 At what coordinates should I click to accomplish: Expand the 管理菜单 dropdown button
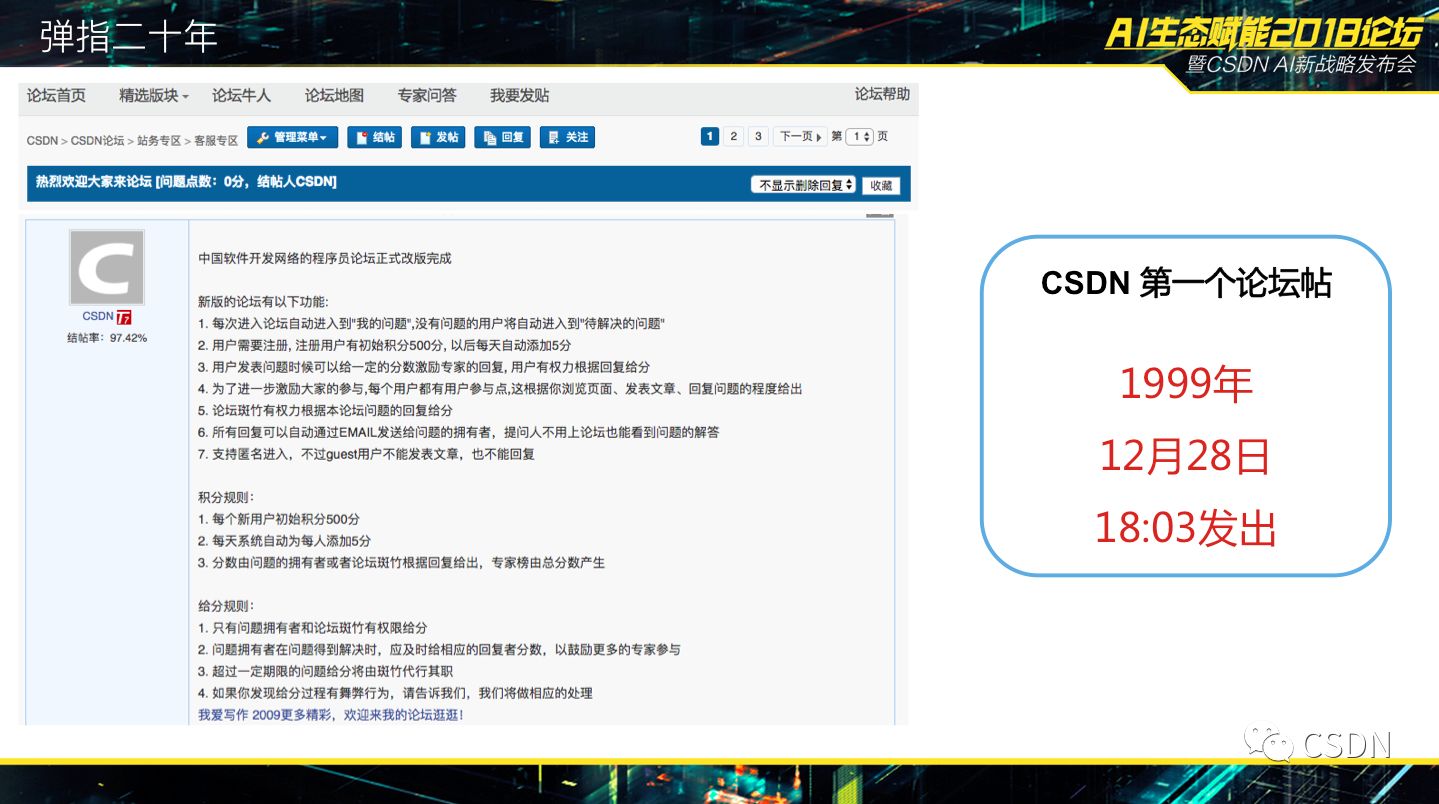[292, 137]
